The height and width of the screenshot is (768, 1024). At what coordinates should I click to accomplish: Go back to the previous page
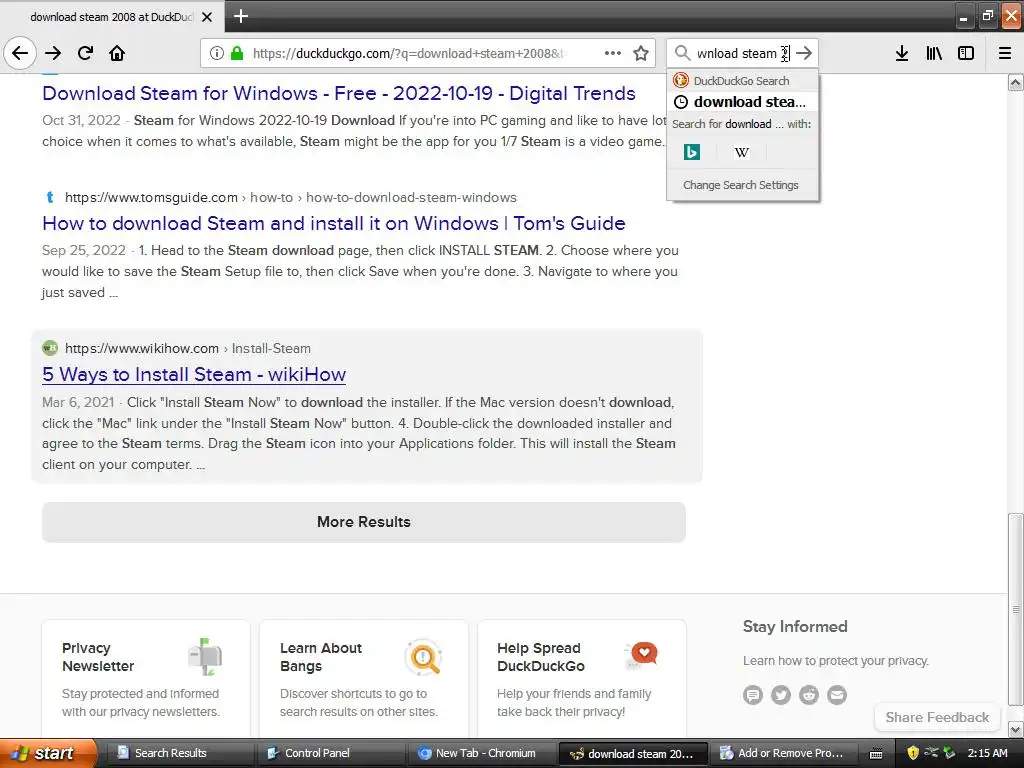[20, 53]
